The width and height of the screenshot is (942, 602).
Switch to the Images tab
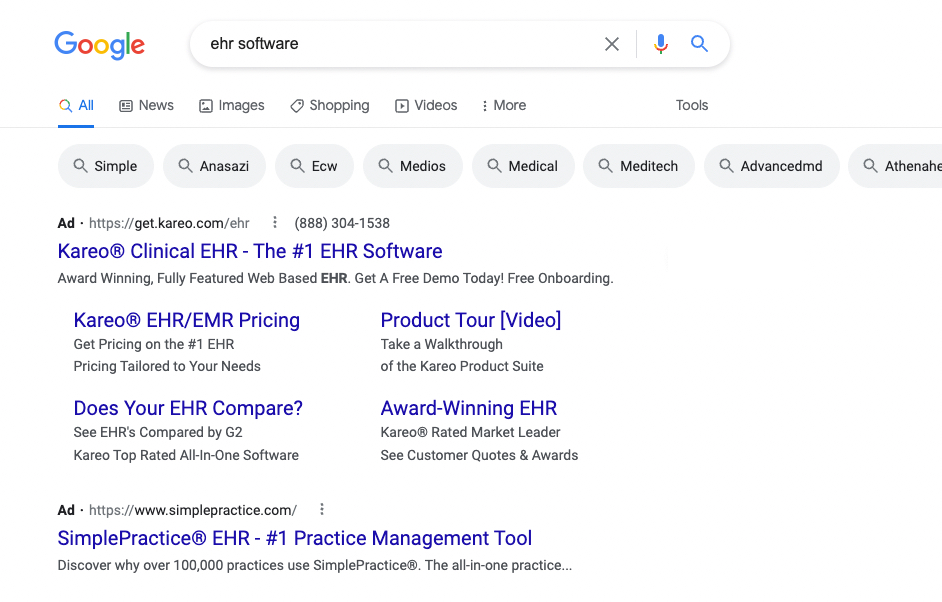(232, 106)
